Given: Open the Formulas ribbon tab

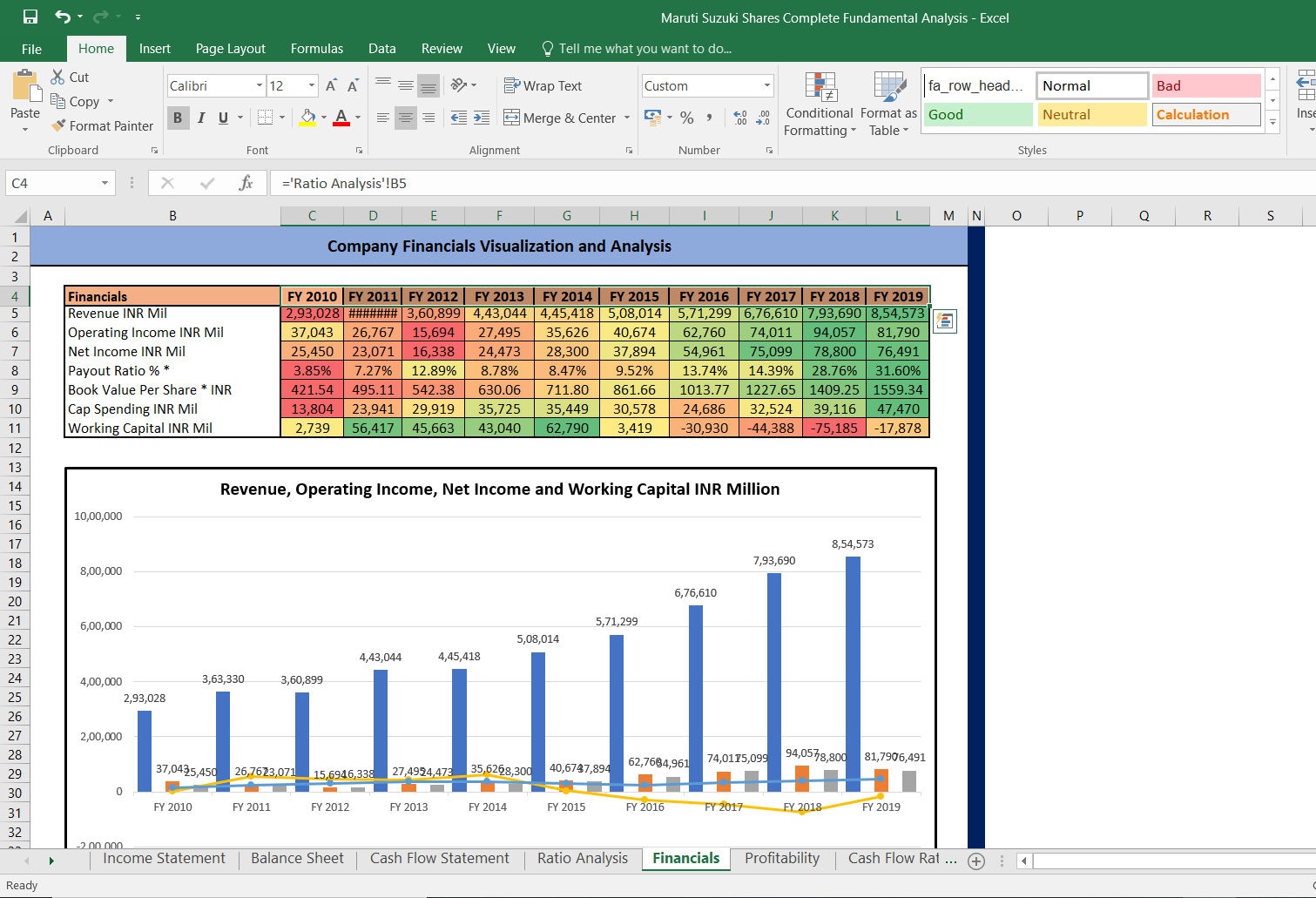Looking at the screenshot, I should coord(317,49).
